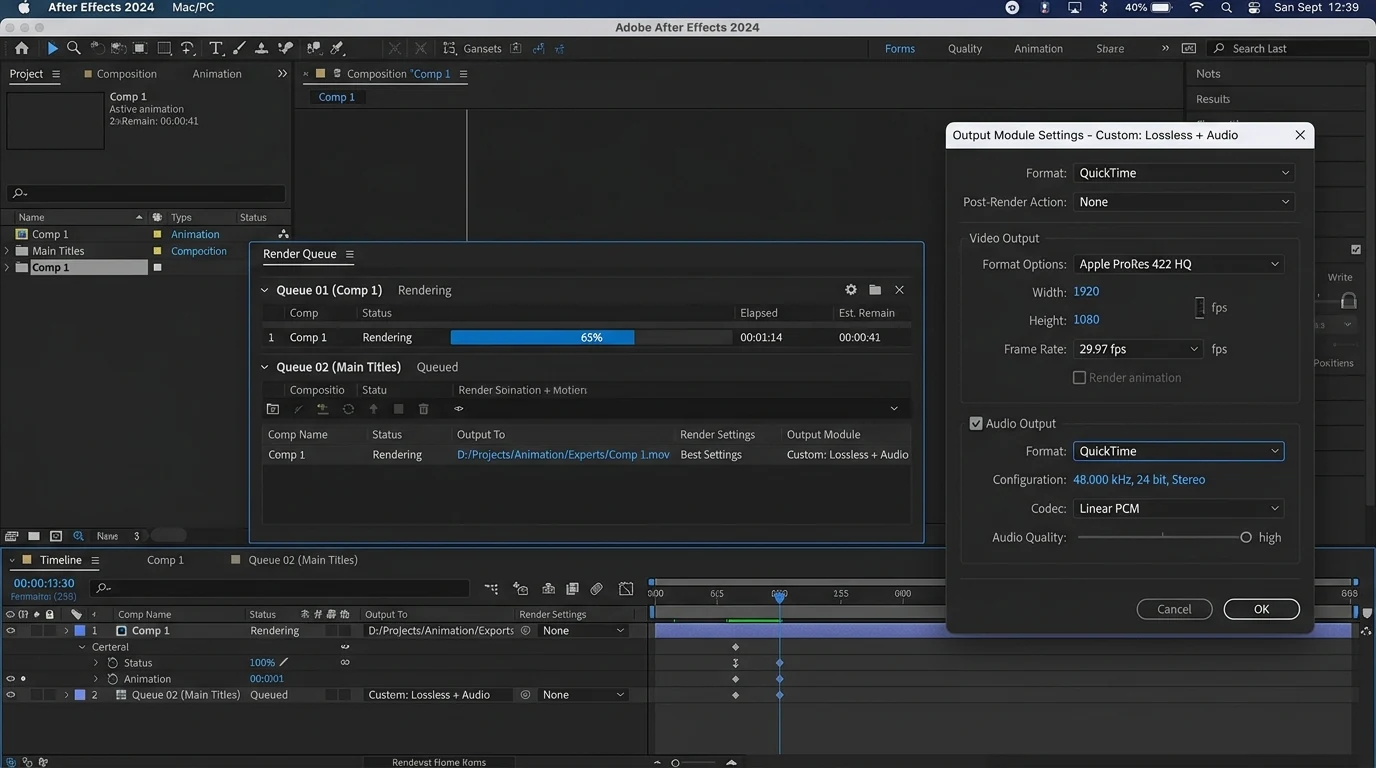Click Cancel in Output Module Settings
The image size is (1376, 768).
pyautogui.click(x=1174, y=609)
